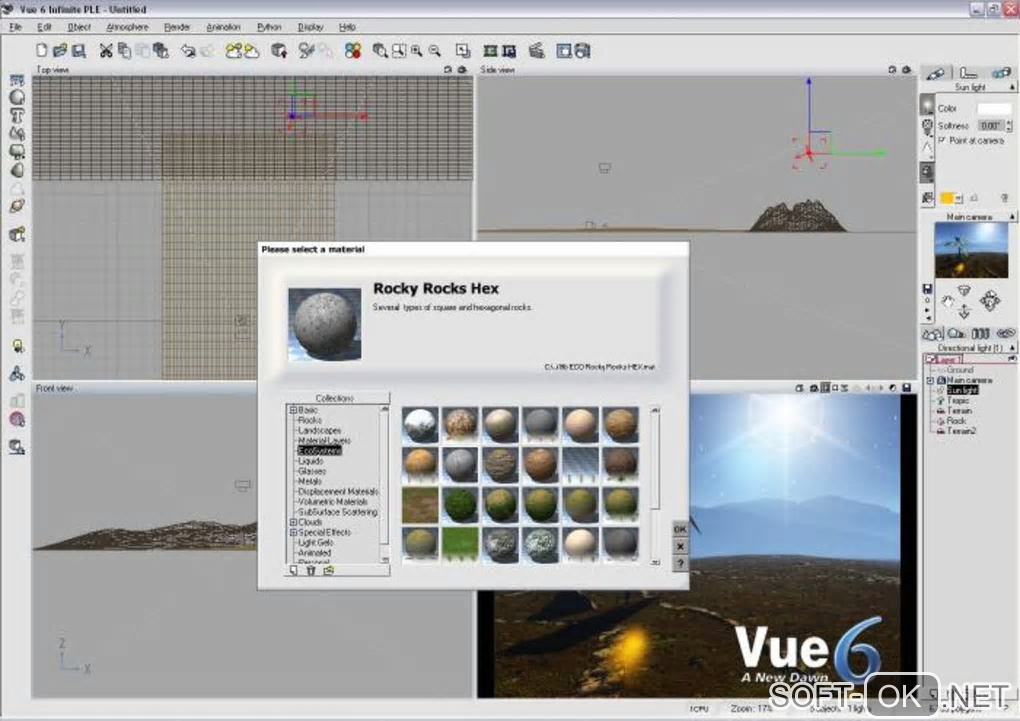
Task: Click the Save floppy disk icon
Action: pyautogui.click(x=79, y=51)
